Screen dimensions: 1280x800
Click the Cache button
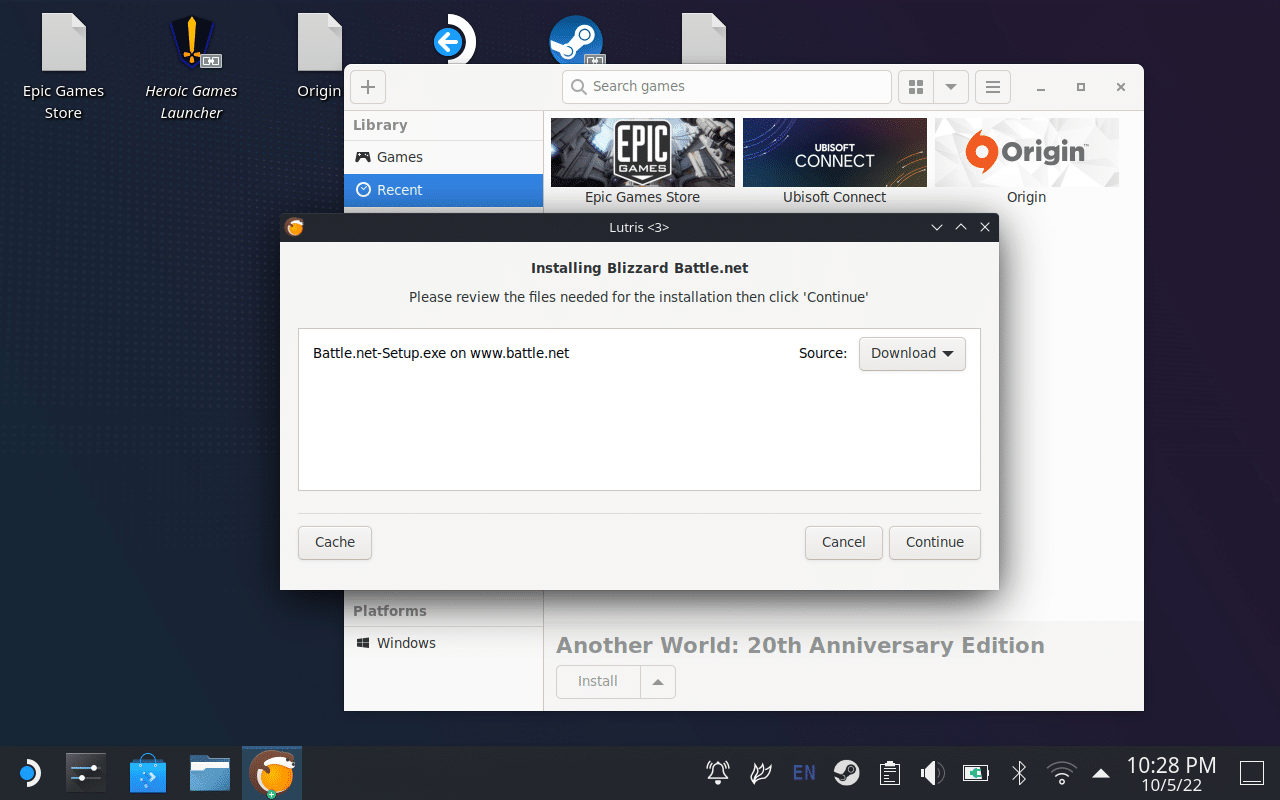(335, 542)
